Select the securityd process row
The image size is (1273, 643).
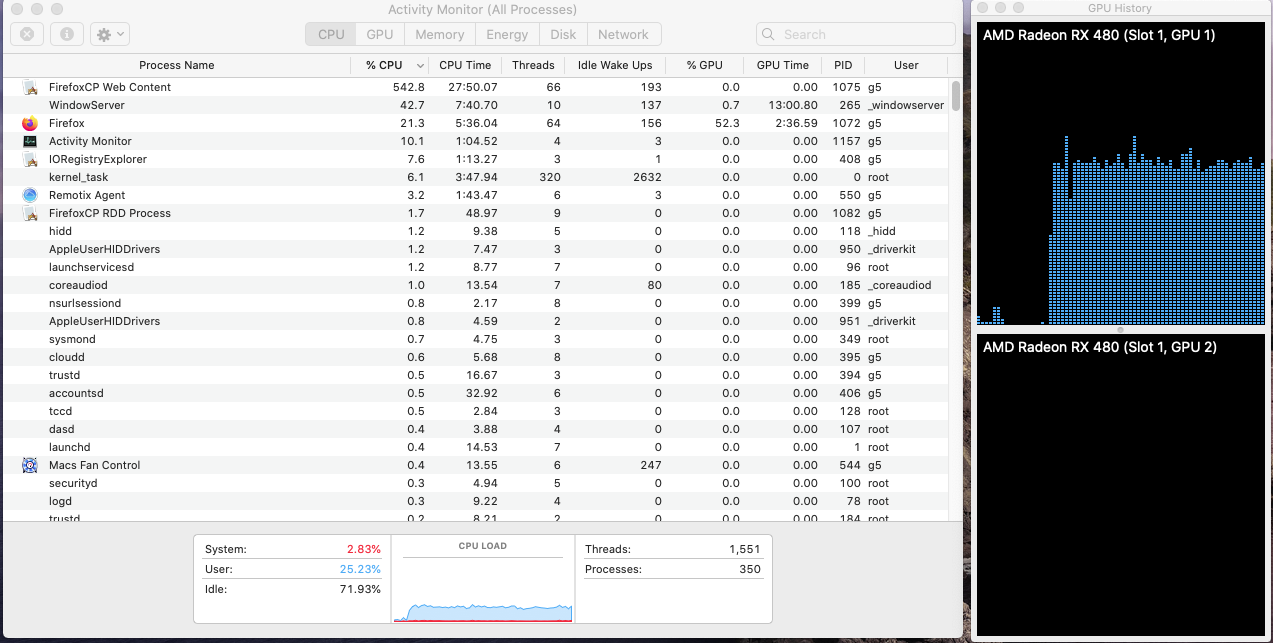tap(476, 483)
